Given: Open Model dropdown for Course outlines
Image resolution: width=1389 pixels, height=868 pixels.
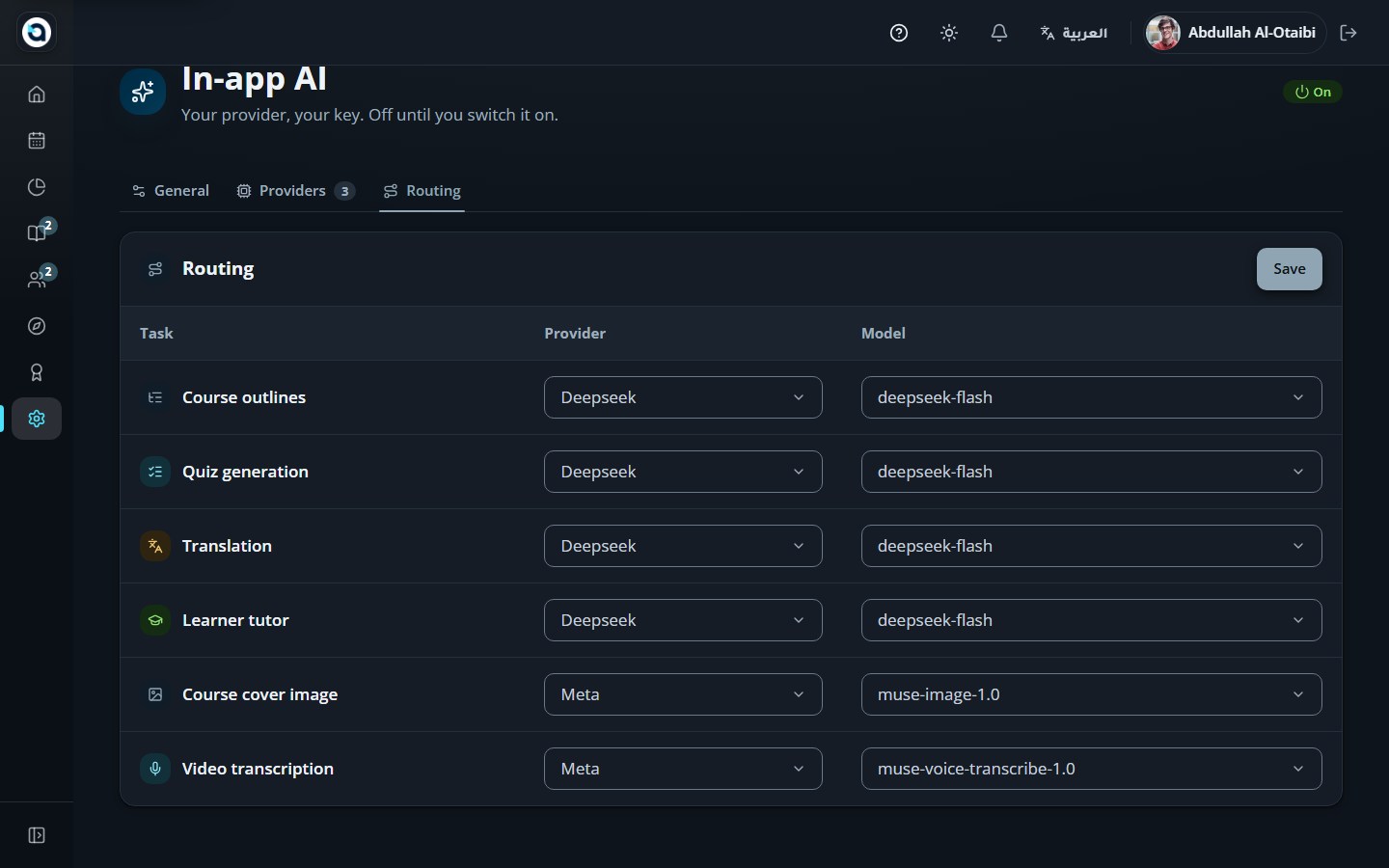Looking at the screenshot, I should point(1091,397).
